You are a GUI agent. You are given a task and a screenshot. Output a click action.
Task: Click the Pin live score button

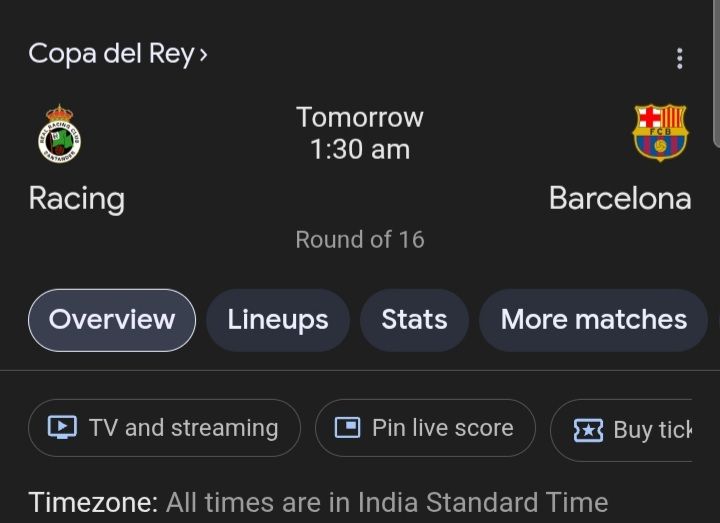pos(425,428)
